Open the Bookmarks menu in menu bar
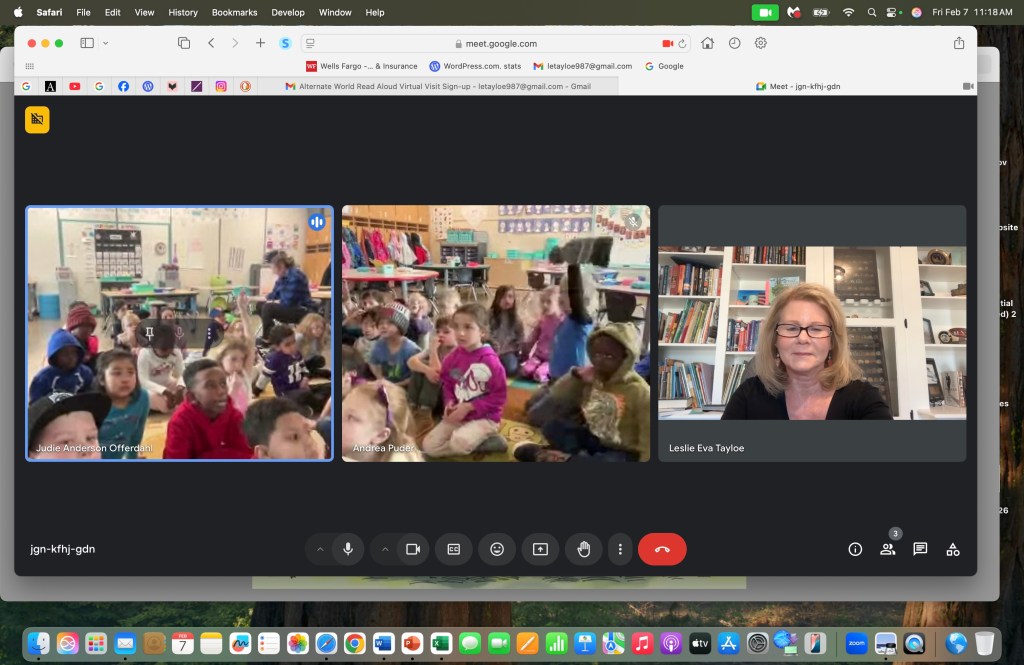Image resolution: width=1024 pixels, height=665 pixels. (234, 12)
